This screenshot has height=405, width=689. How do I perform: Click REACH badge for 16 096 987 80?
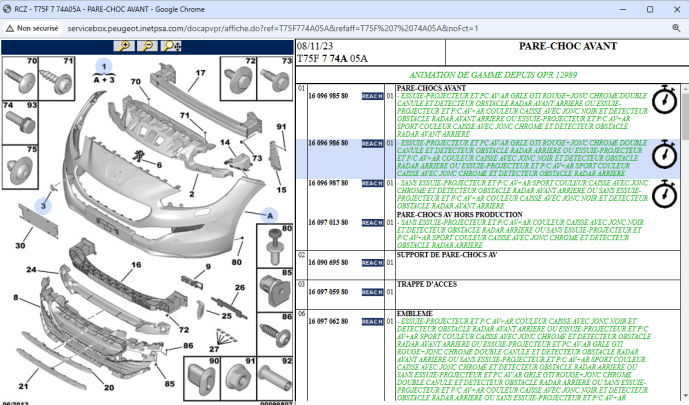373,183
